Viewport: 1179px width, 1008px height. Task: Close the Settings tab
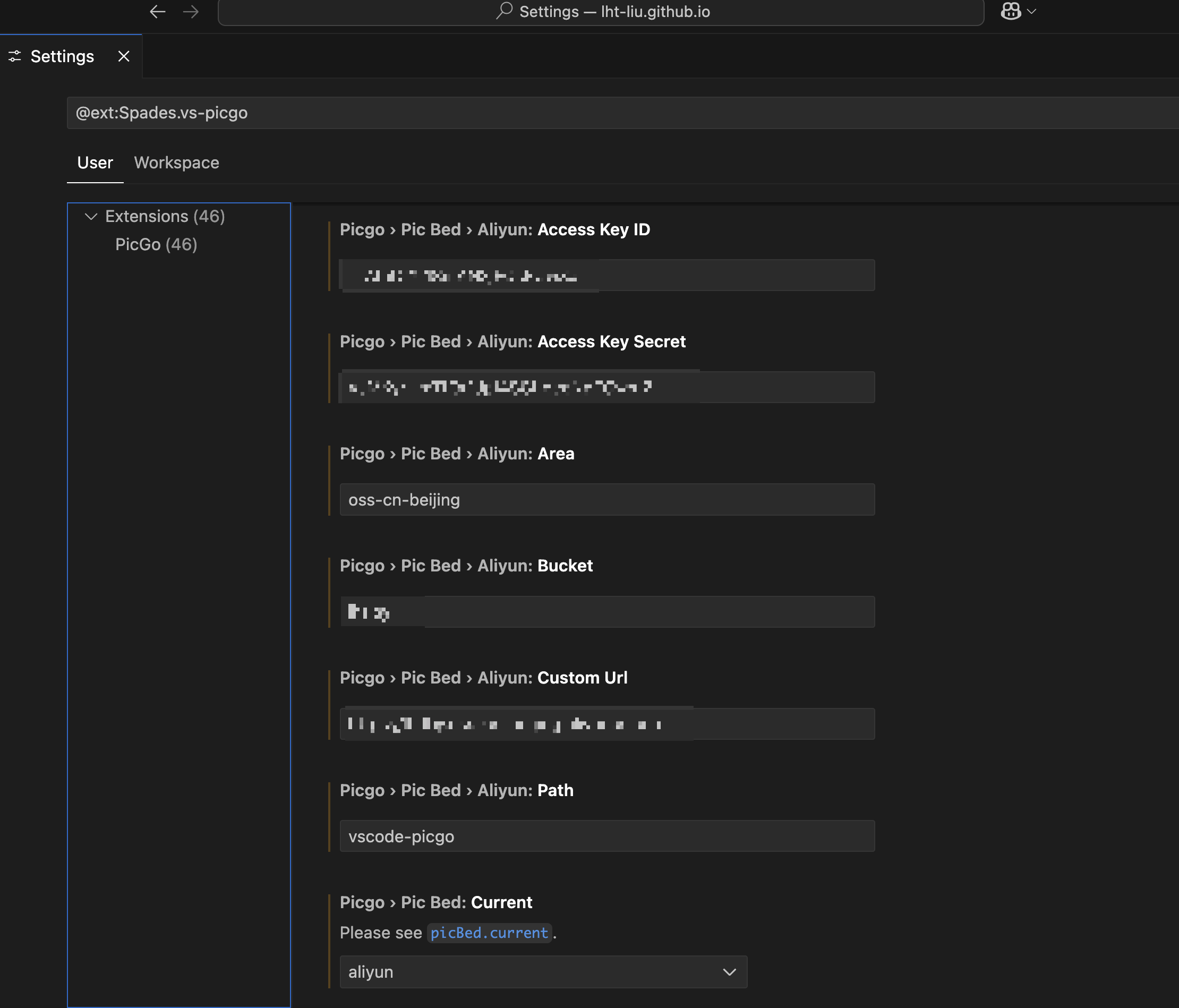[x=123, y=56]
